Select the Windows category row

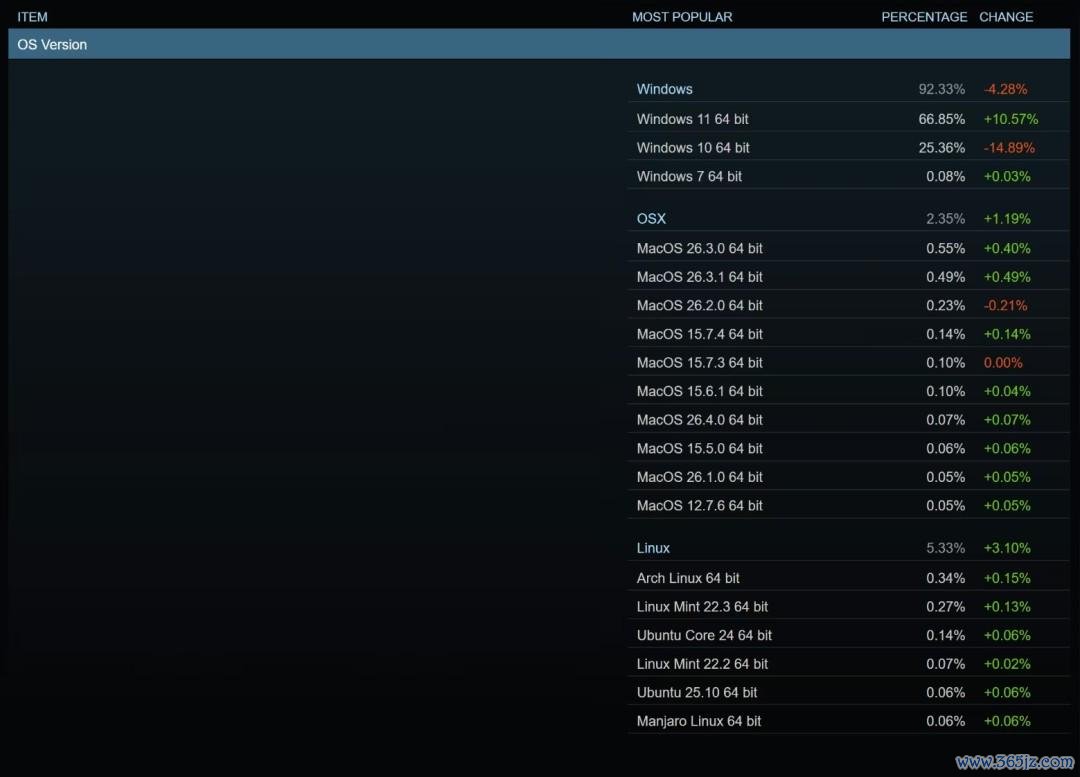click(x=848, y=89)
